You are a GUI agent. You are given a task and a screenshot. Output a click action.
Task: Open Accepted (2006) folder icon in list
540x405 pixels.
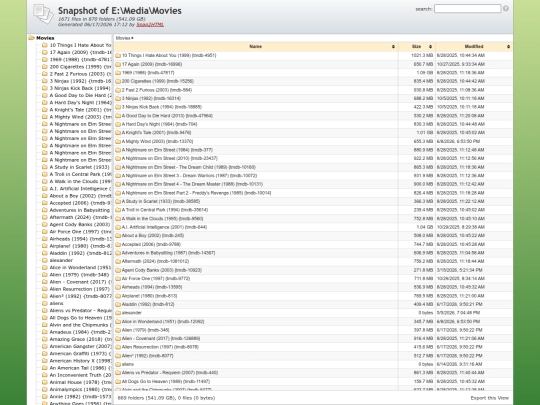(x=118, y=244)
